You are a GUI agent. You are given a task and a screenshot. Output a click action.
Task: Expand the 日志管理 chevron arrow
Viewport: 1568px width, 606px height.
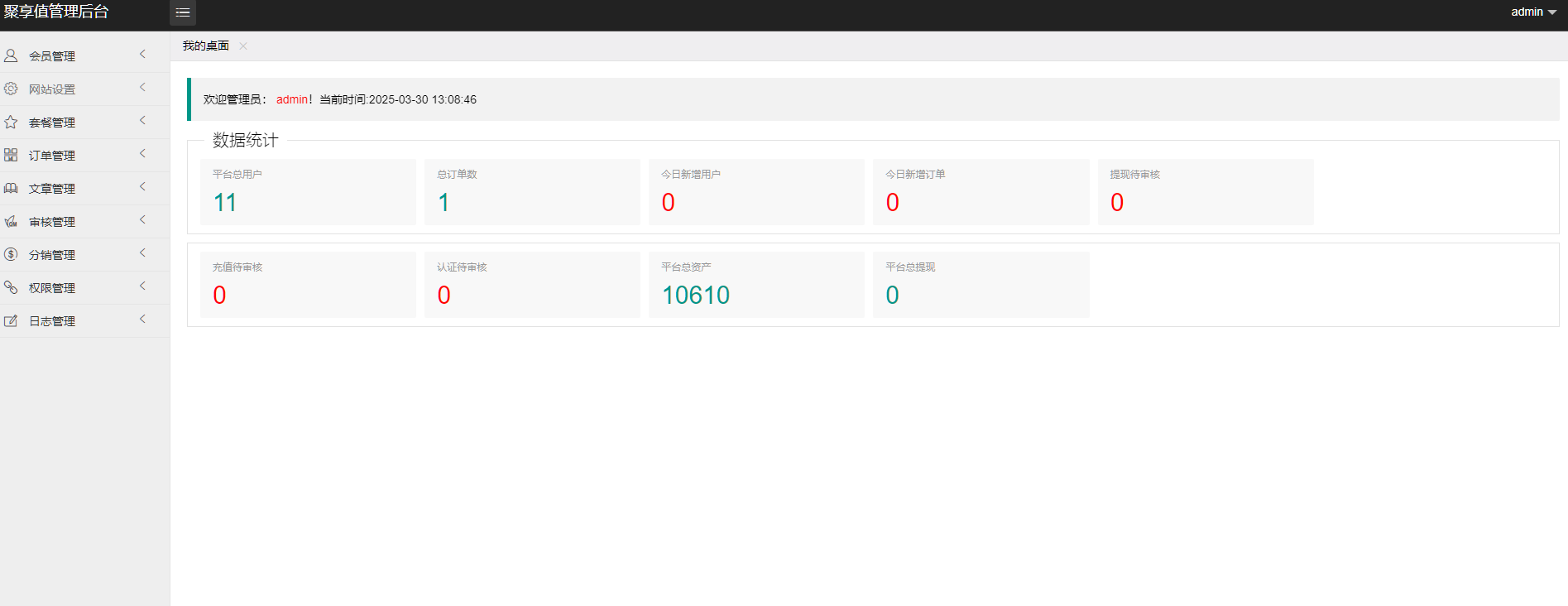click(x=142, y=320)
